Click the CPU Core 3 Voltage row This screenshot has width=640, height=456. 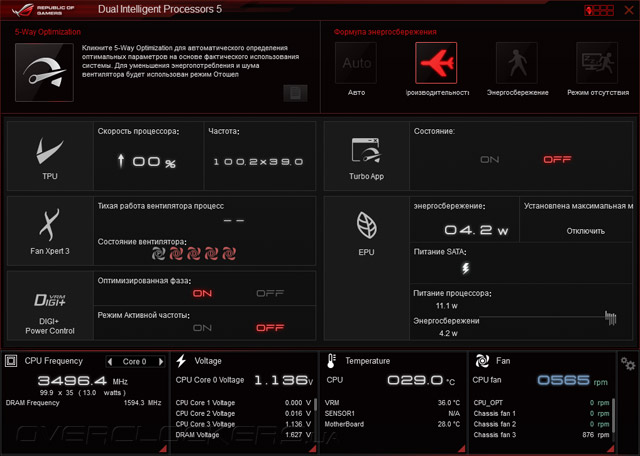coord(243,424)
